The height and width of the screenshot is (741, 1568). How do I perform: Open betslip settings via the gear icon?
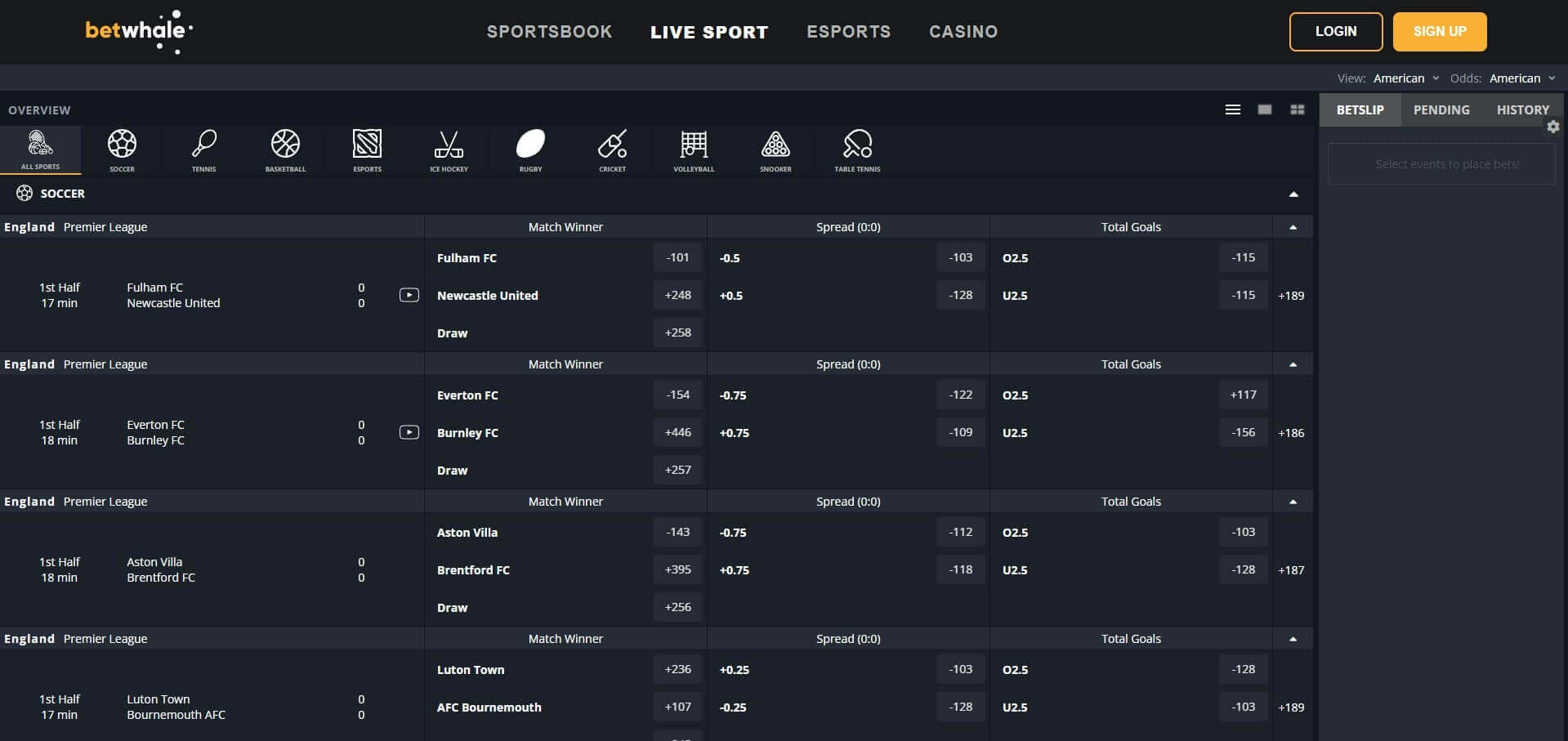[1552, 127]
